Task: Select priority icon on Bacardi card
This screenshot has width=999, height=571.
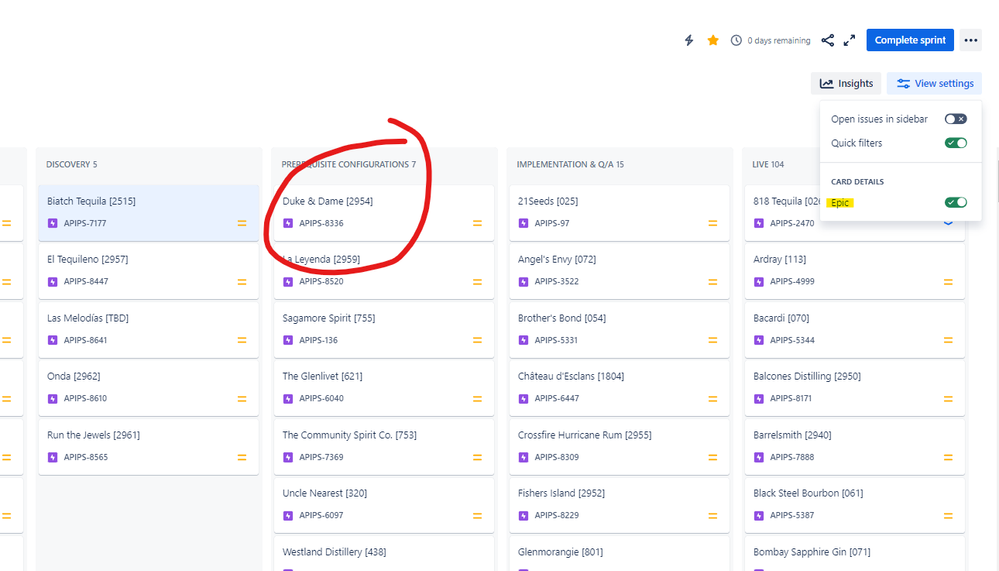Action: 948,340
